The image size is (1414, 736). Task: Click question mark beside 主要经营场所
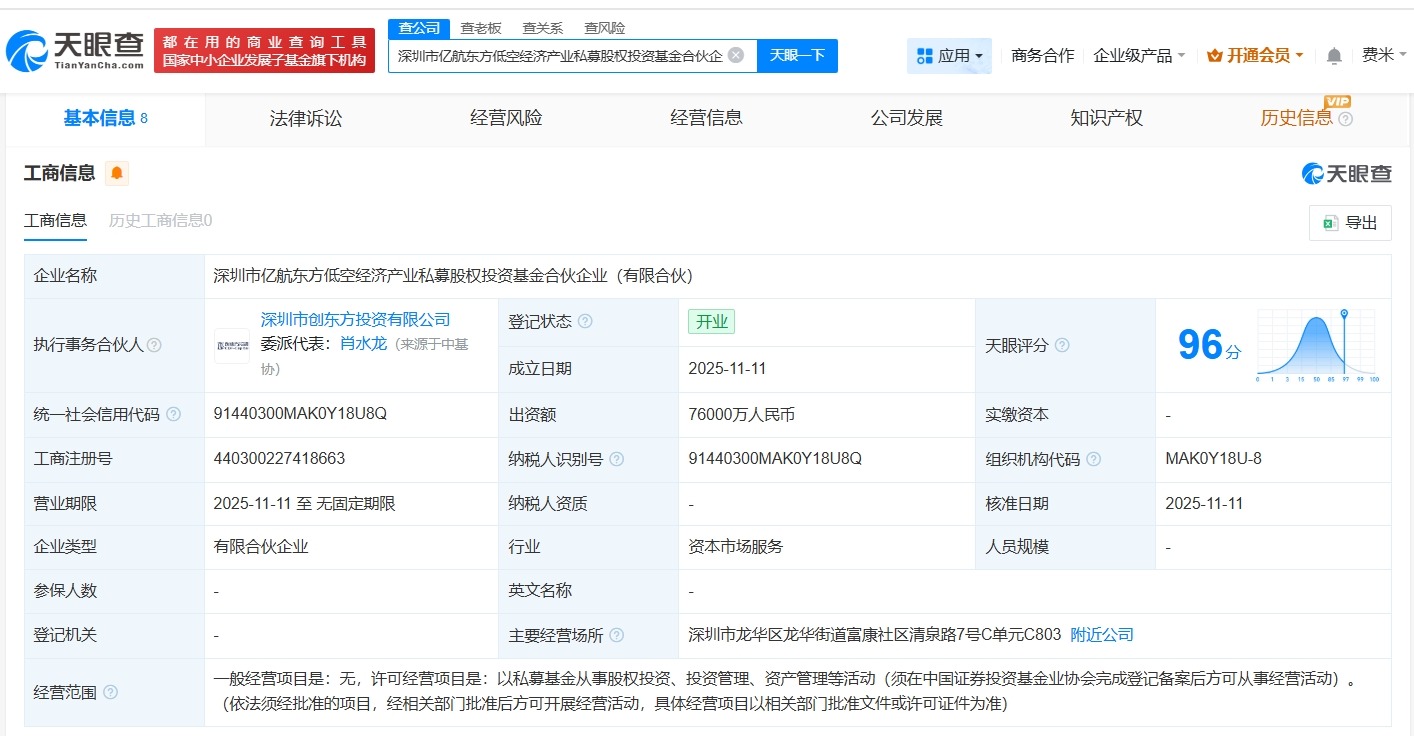tap(619, 634)
